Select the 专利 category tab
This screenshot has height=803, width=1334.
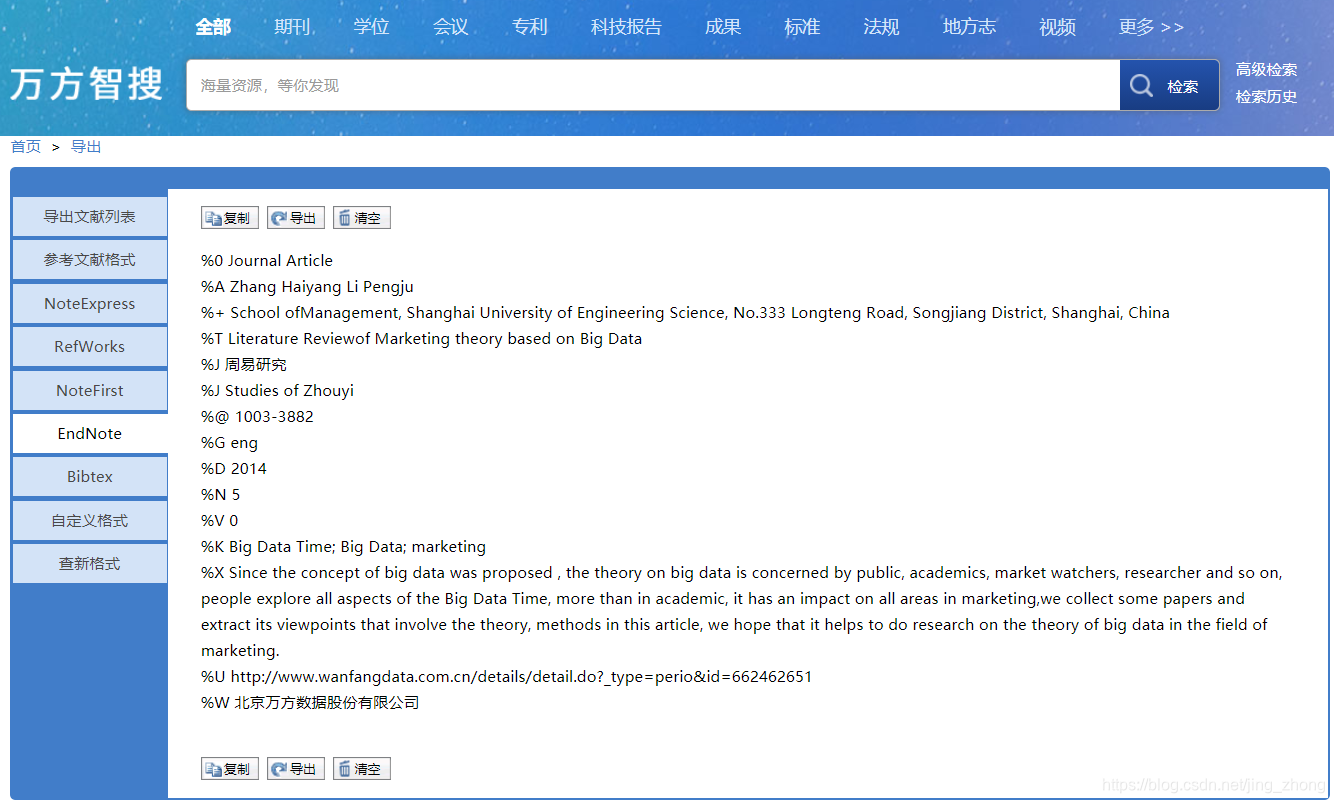tap(530, 27)
